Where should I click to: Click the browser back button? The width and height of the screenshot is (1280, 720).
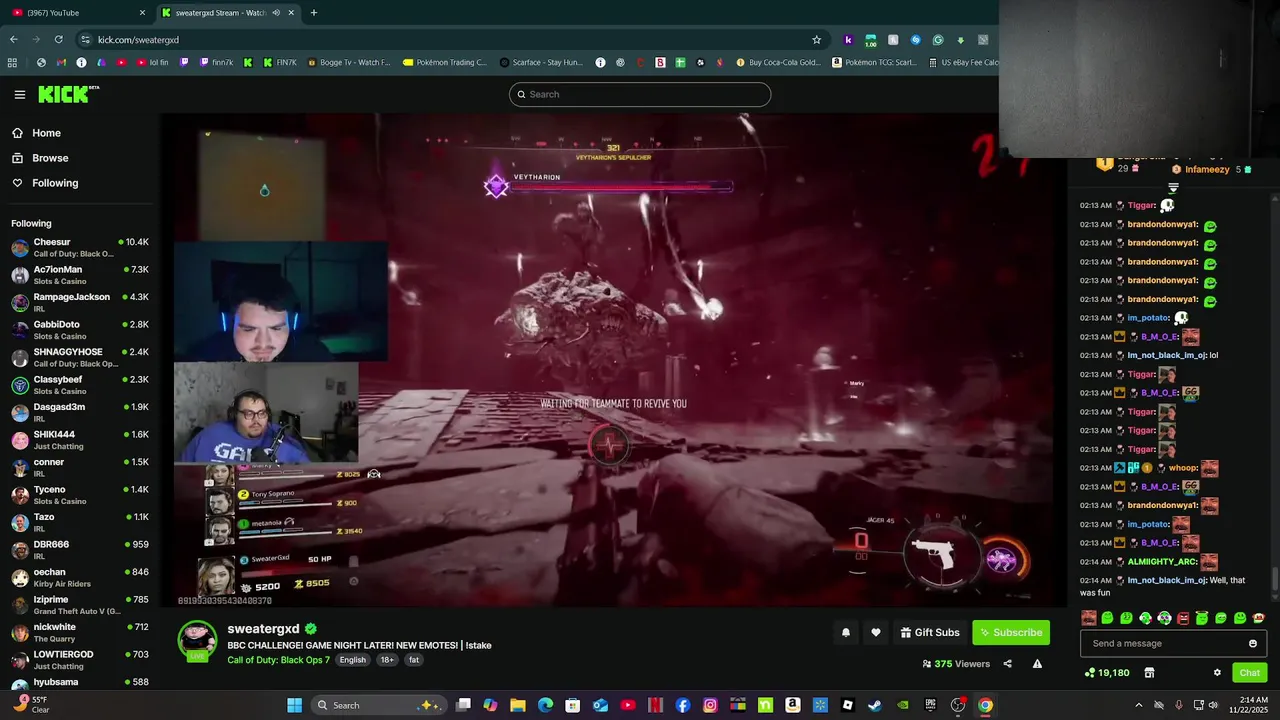[x=13, y=39]
